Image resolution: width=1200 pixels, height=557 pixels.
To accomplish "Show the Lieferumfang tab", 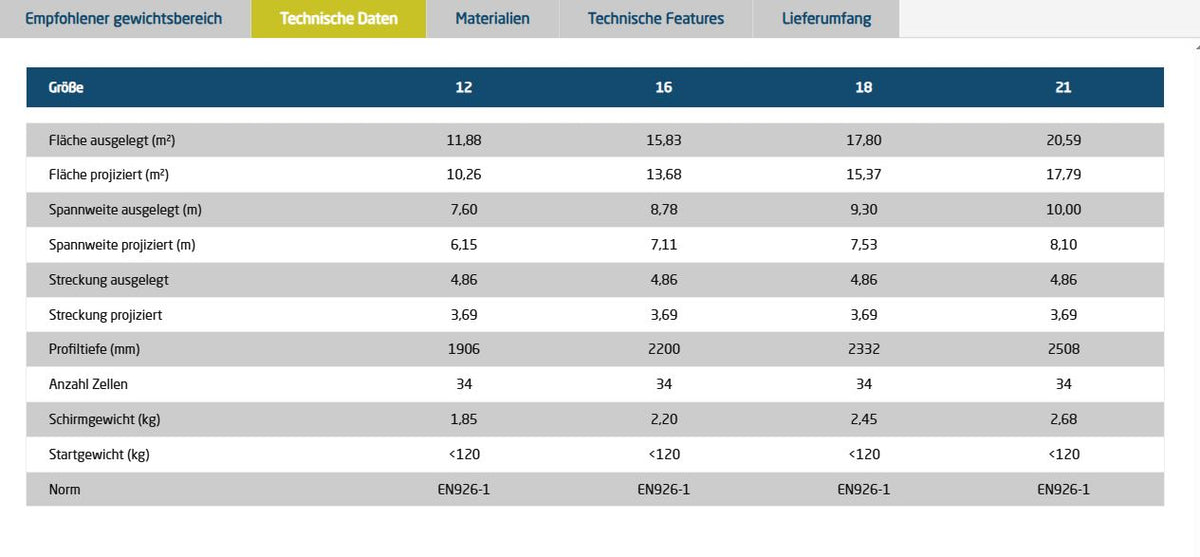I will tap(826, 19).
